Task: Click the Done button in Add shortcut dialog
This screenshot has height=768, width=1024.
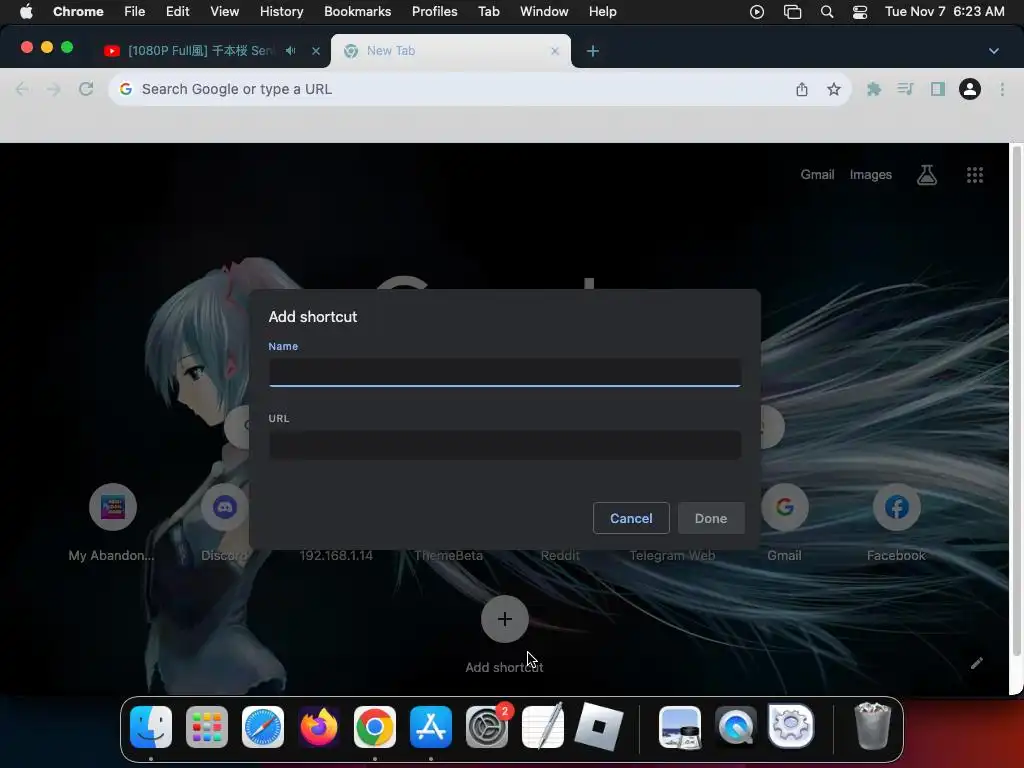Action: click(x=711, y=518)
